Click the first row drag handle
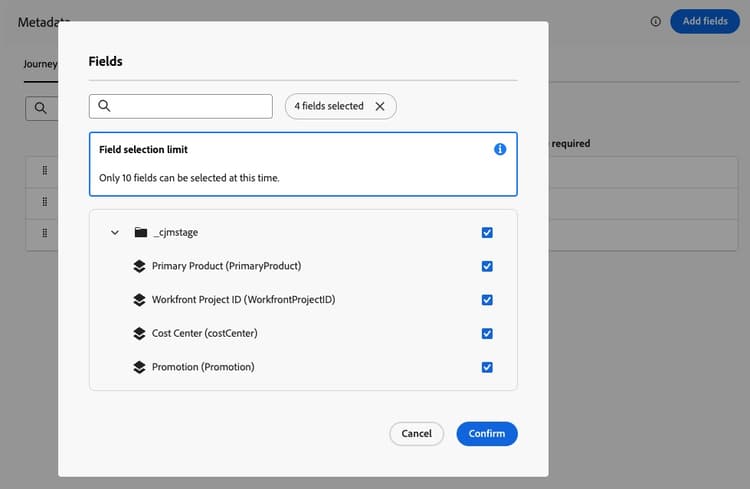This screenshot has width=750, height=489. tap(45, 170)
